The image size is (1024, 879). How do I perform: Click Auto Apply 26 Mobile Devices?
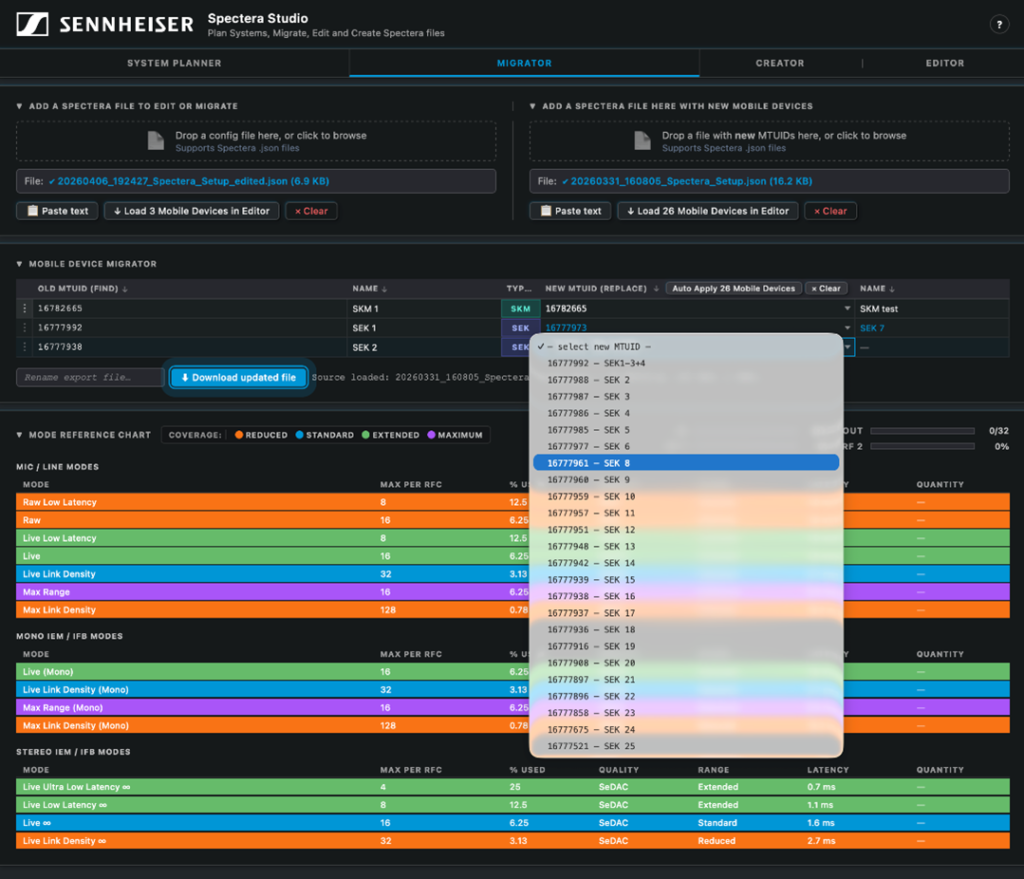pos(733,289)
